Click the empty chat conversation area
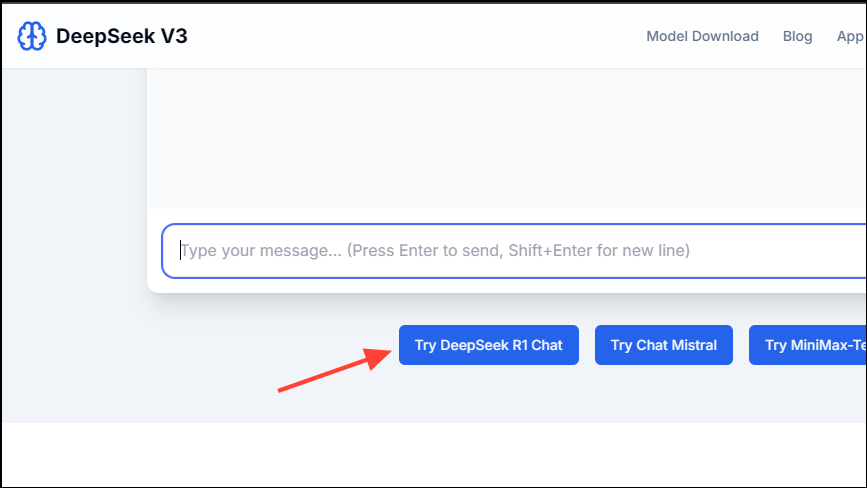 pyautogui.click(x=506, y=138)
